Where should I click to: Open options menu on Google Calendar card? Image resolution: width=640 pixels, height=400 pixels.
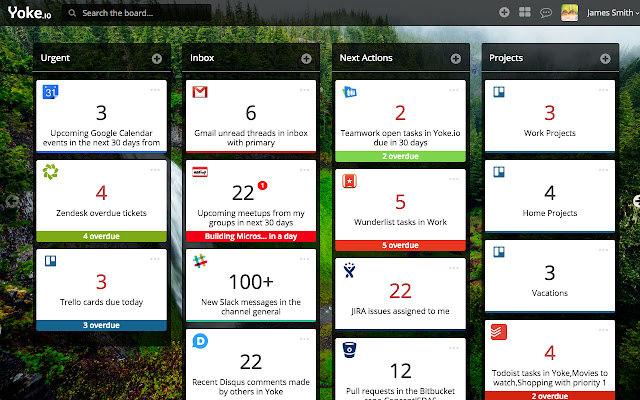tap(155, 90)
